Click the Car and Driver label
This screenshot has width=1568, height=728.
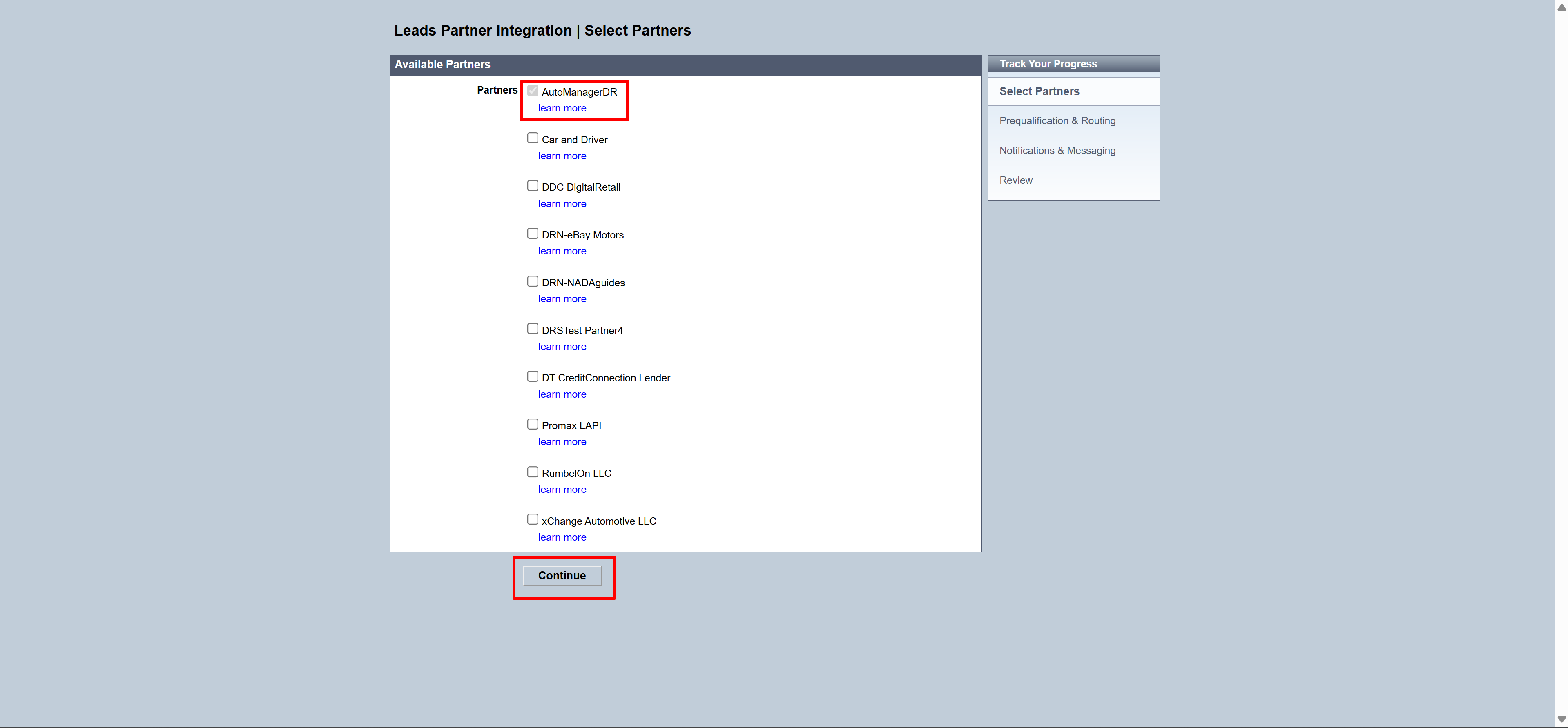coord(575,140)
